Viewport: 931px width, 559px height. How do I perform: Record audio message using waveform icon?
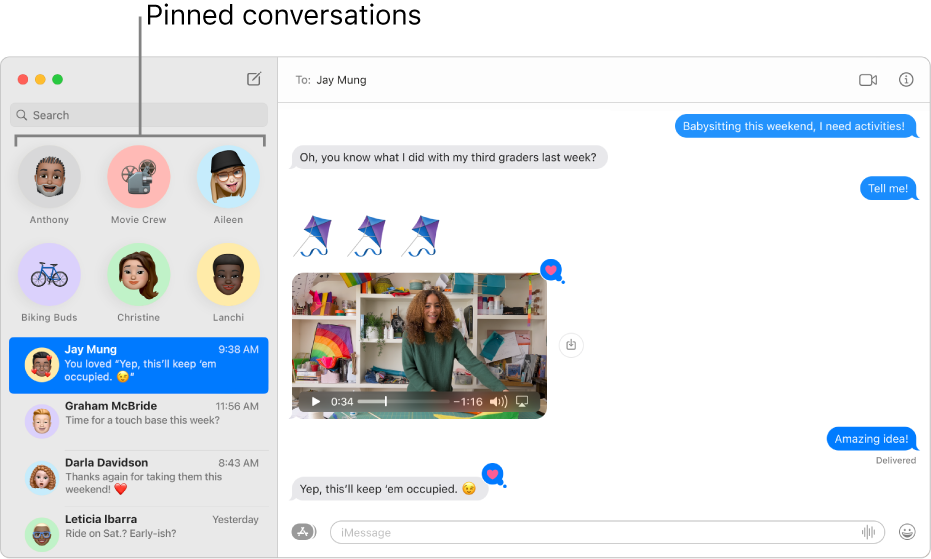coord(868,532)
